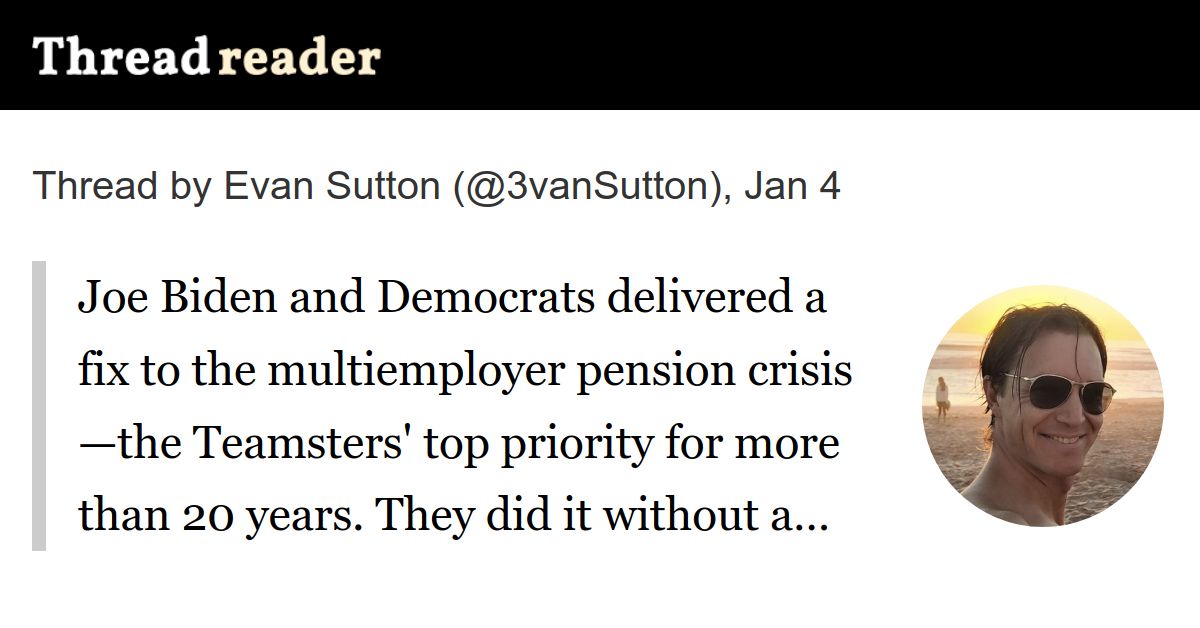
Task: Expand the truncated tweet via the trailing ellipsis
Action: (814, 518)
